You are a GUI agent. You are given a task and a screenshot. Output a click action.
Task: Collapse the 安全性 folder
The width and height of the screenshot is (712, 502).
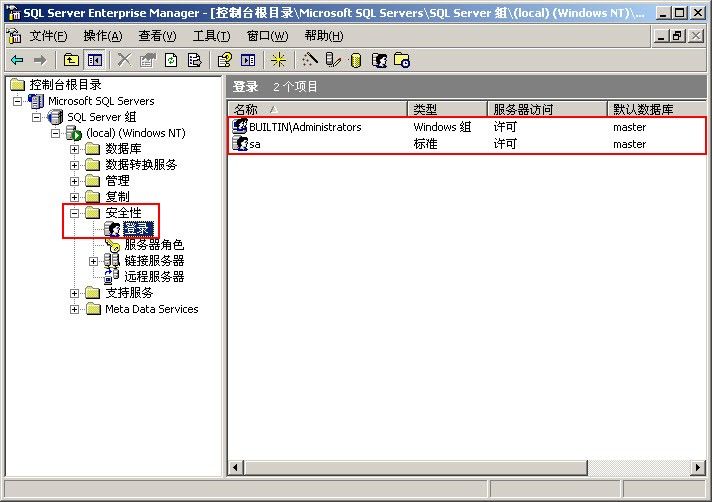74,213
